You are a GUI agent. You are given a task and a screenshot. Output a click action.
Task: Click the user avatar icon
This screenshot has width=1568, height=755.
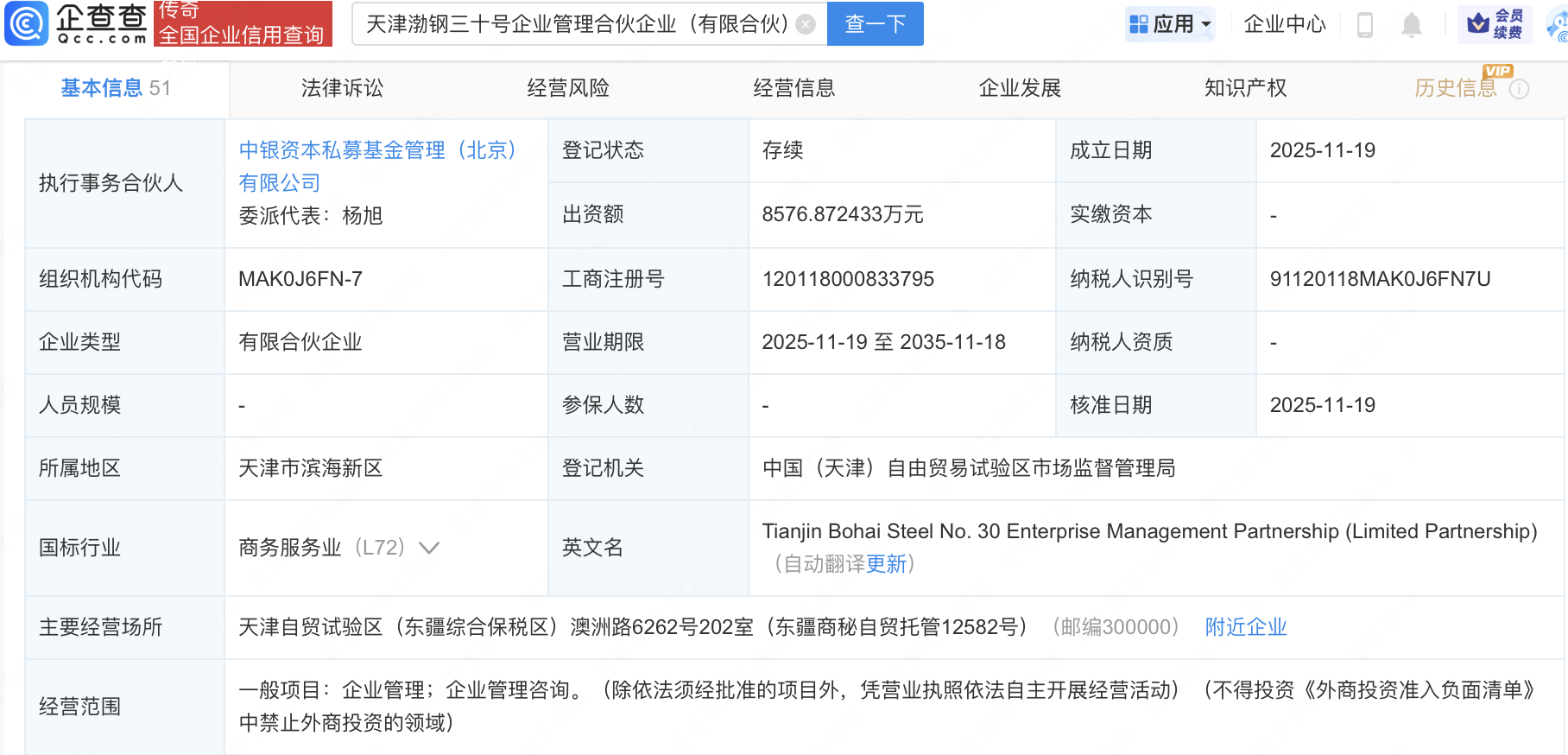point(1558,26)
